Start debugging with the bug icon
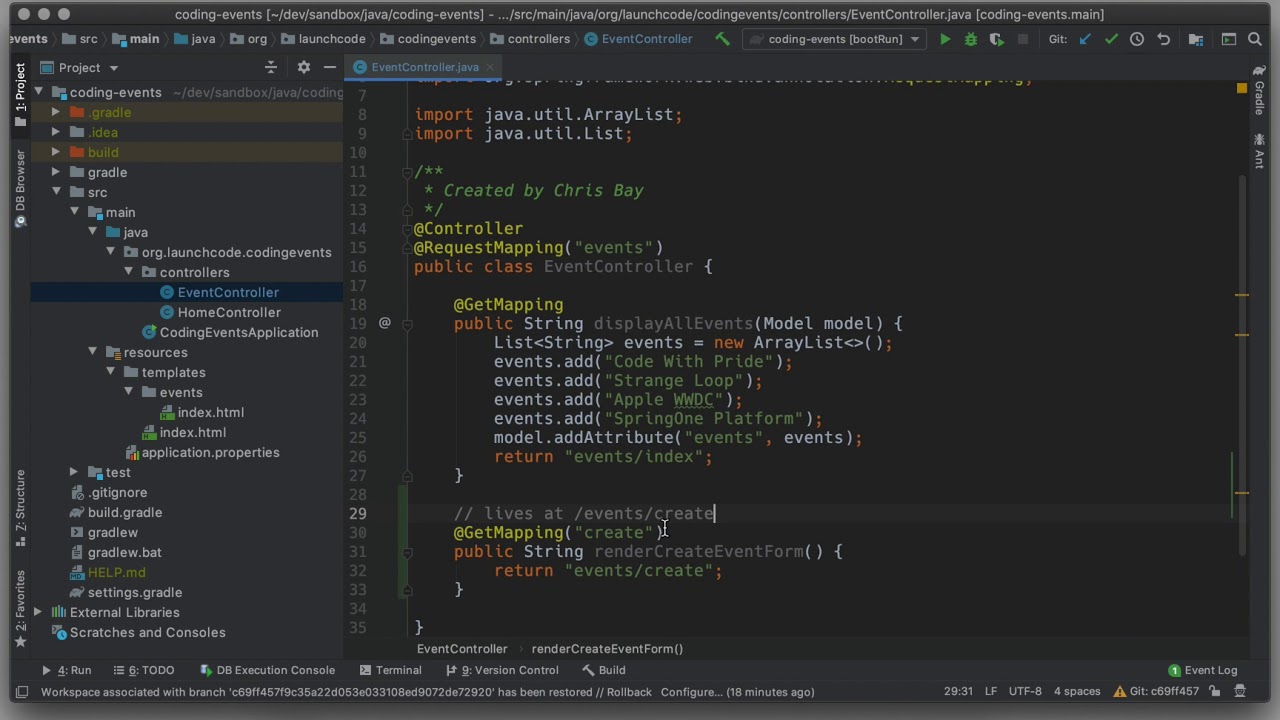Viewport: 1280px width, 720px height. pyautogui.click(x=970, y=39)
